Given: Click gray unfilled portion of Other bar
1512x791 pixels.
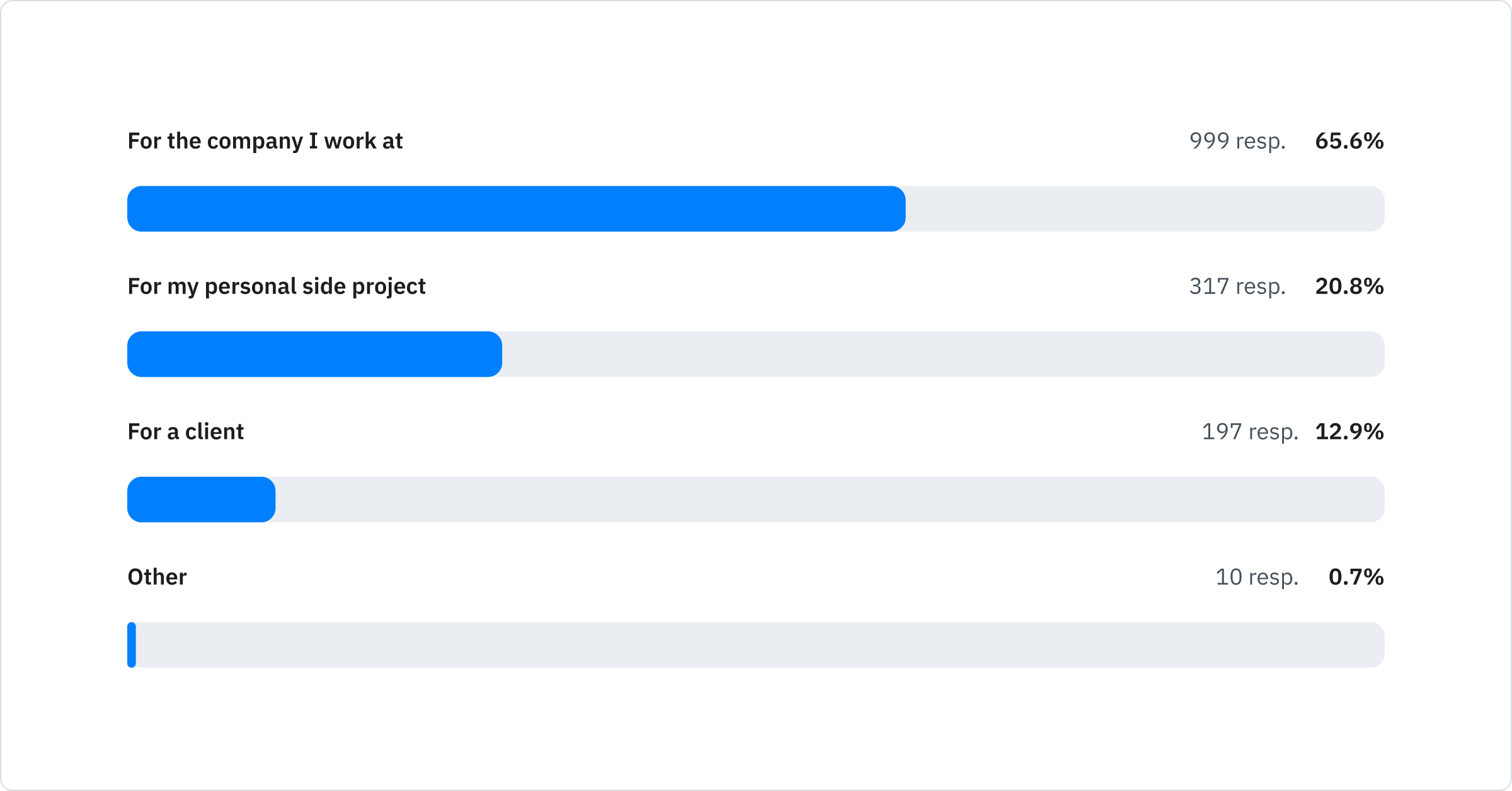Looking at the screenshot, I should pyautogui.click(x=760, y=645).
